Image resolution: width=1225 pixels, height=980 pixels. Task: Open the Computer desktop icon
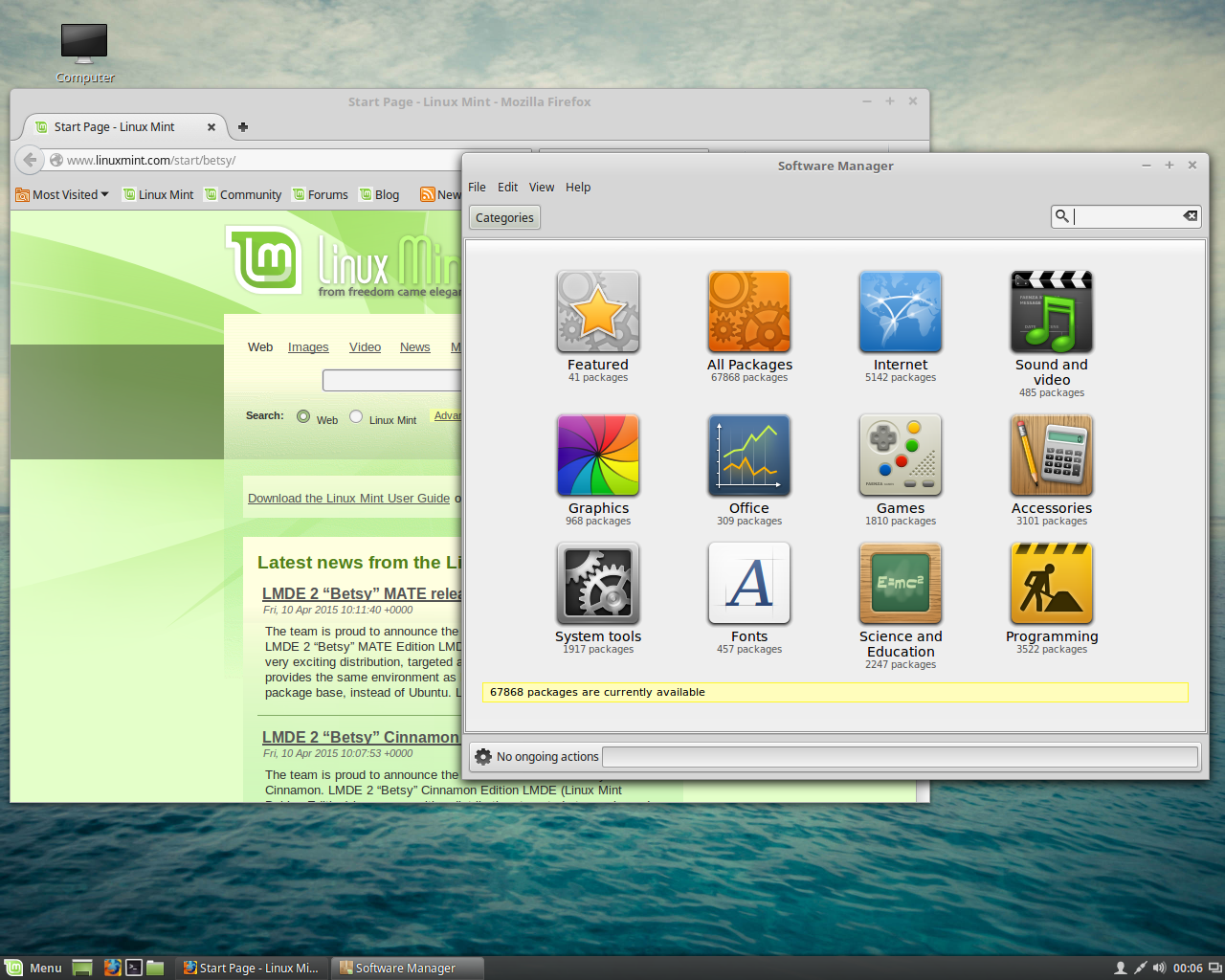tap(84, 53)
